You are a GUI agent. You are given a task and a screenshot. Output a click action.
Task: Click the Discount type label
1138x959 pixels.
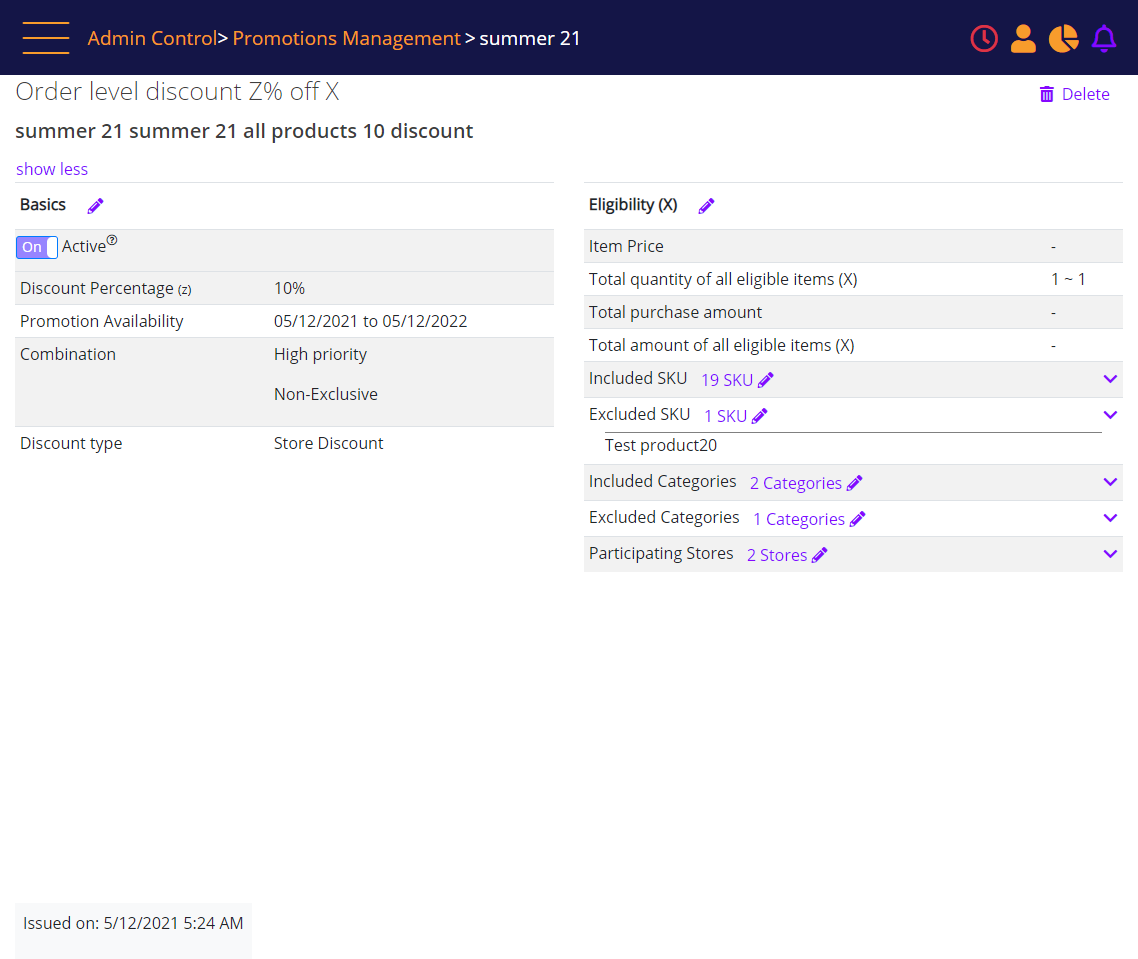pos(71,443)
